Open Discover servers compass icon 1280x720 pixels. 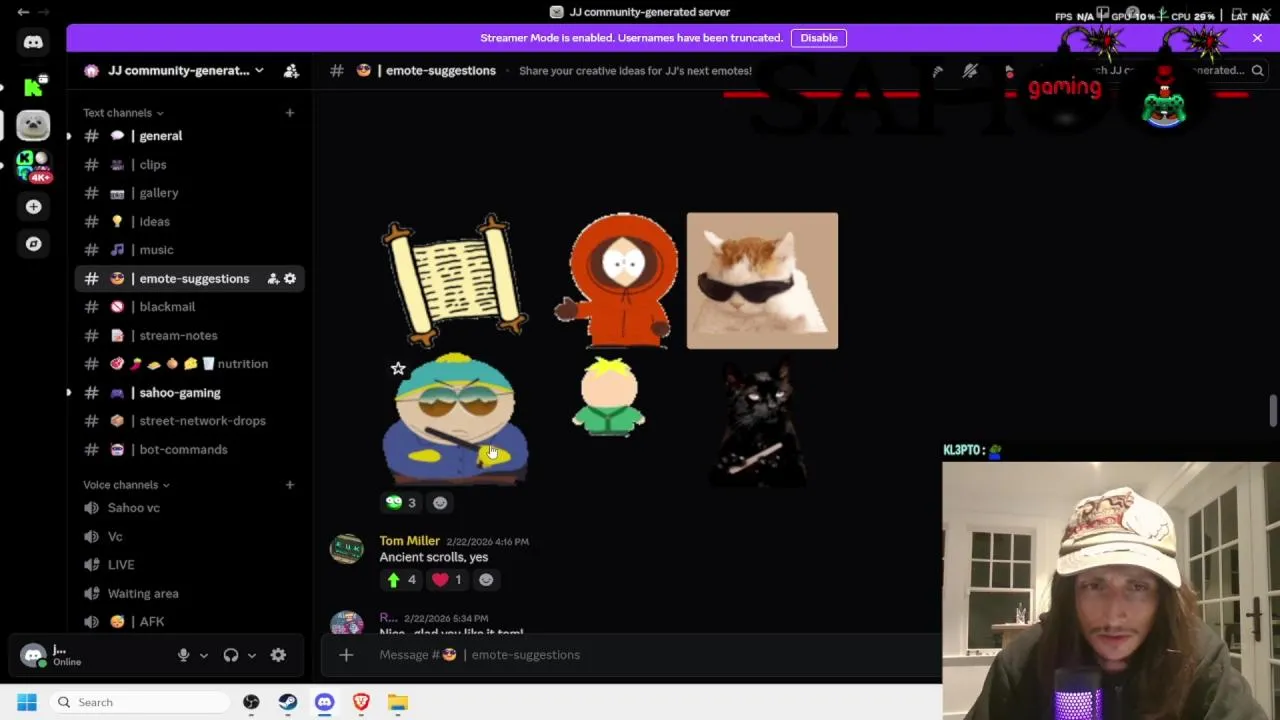pos(33,244)
